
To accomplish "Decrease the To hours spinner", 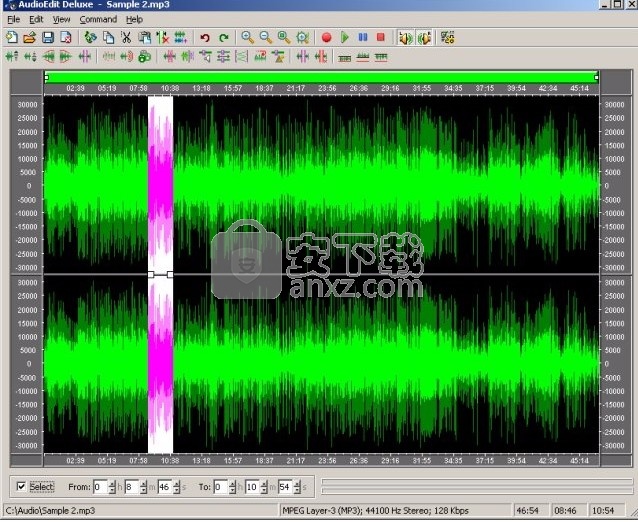I will pos(232,490).
